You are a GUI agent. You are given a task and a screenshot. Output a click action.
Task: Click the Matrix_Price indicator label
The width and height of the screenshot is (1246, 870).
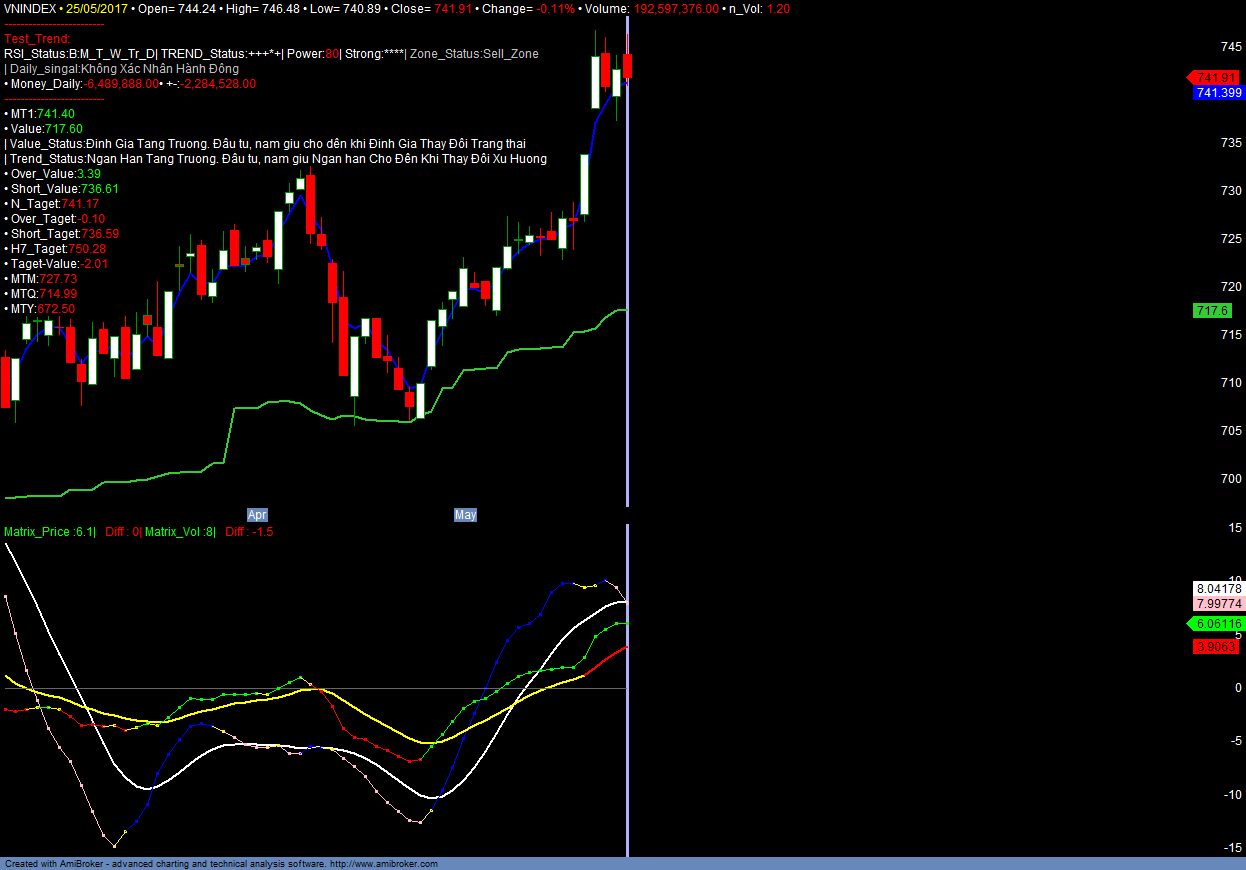[x=50, y=532]
